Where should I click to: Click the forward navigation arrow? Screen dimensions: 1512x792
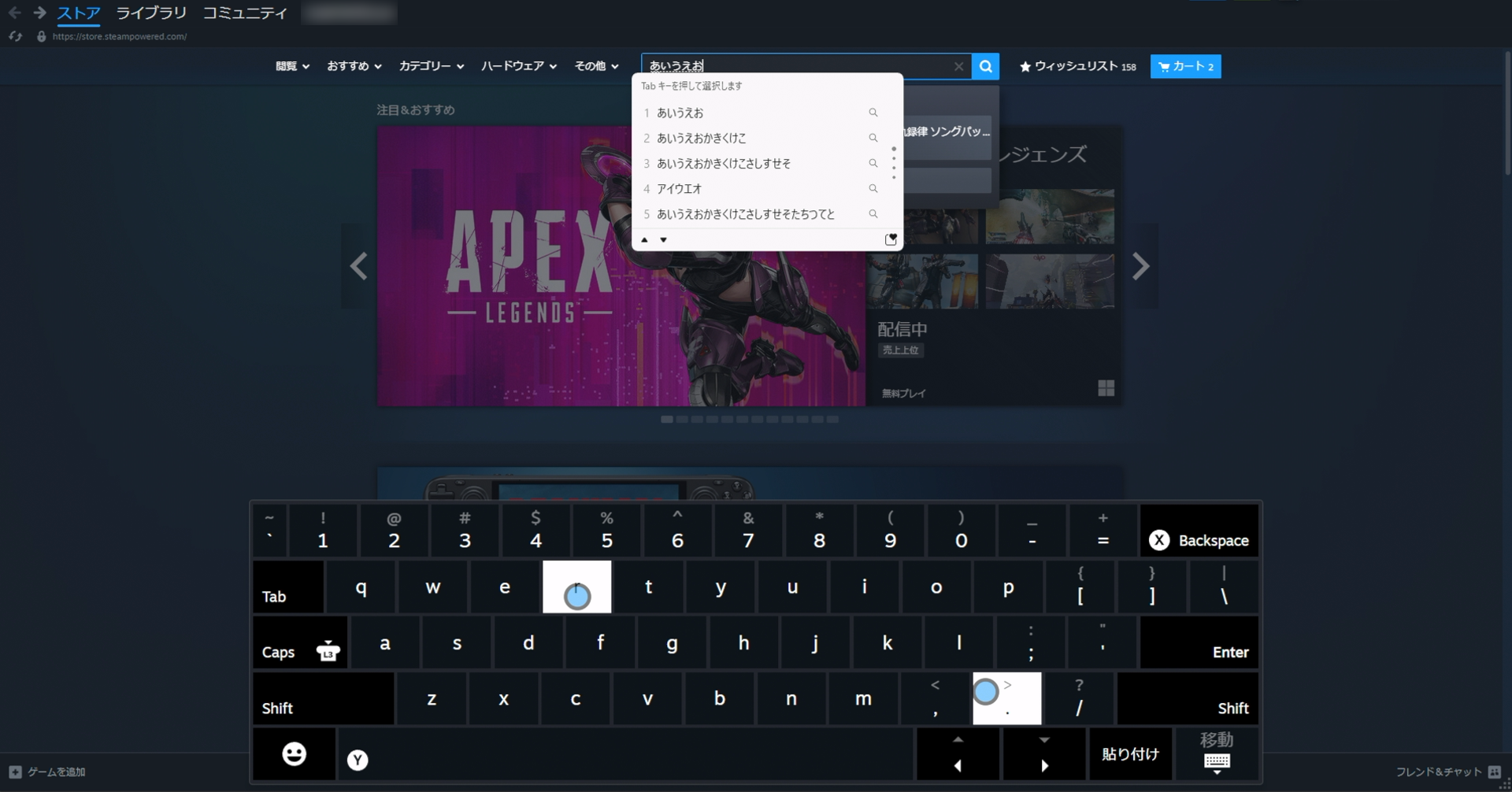(39, 13)
